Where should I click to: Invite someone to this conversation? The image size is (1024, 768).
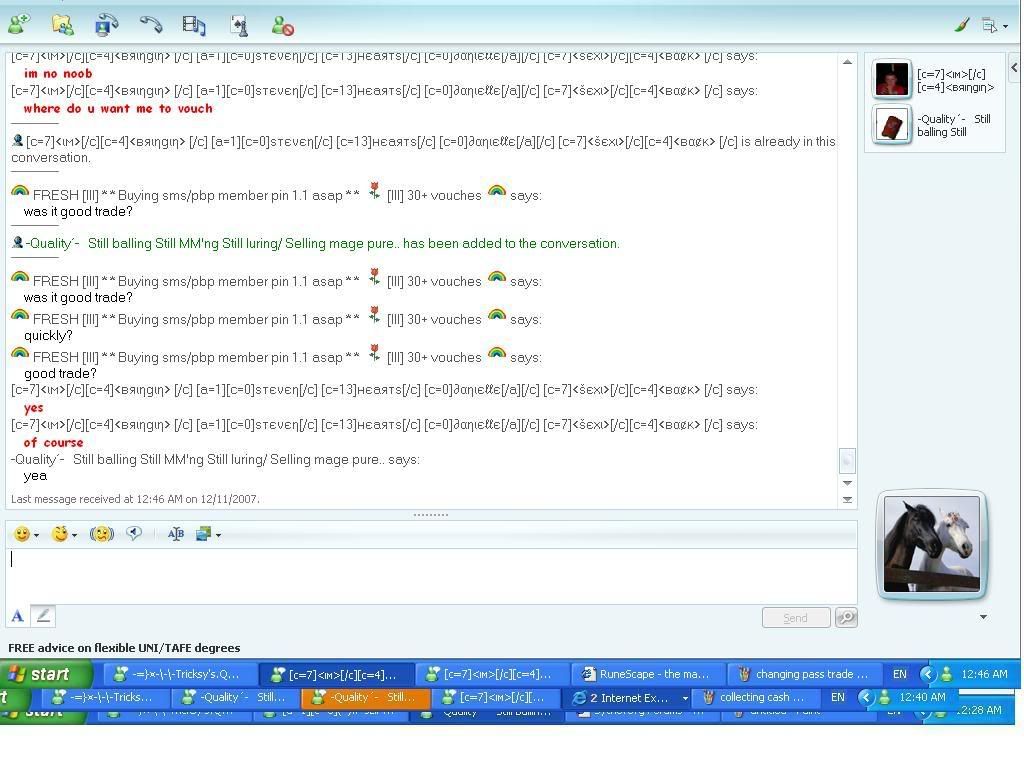pos(19,24)
